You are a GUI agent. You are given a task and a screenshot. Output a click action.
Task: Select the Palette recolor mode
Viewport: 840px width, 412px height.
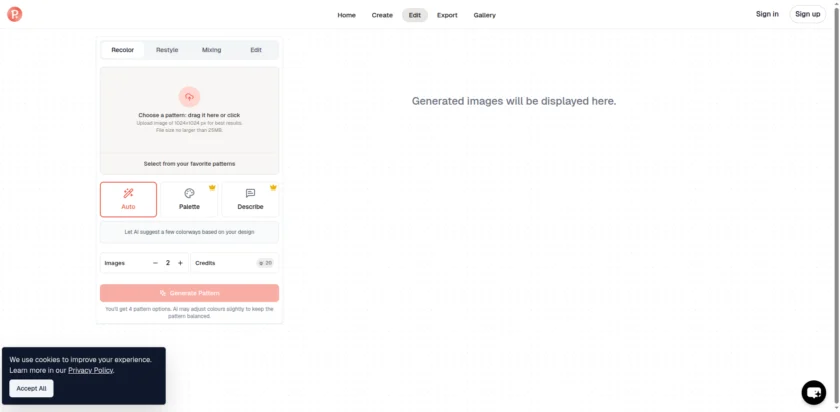click(x=189, y=199)
